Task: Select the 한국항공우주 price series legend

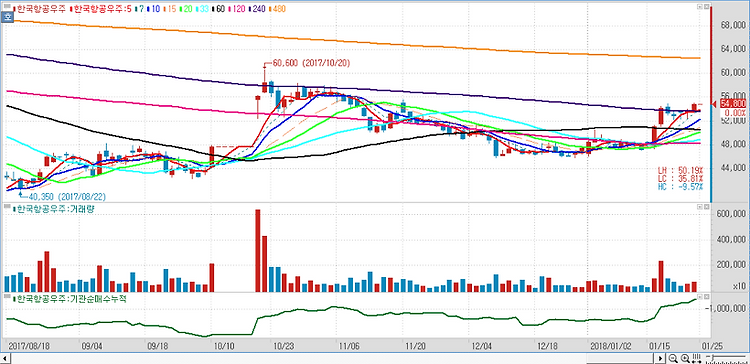Action: point(40,9)
